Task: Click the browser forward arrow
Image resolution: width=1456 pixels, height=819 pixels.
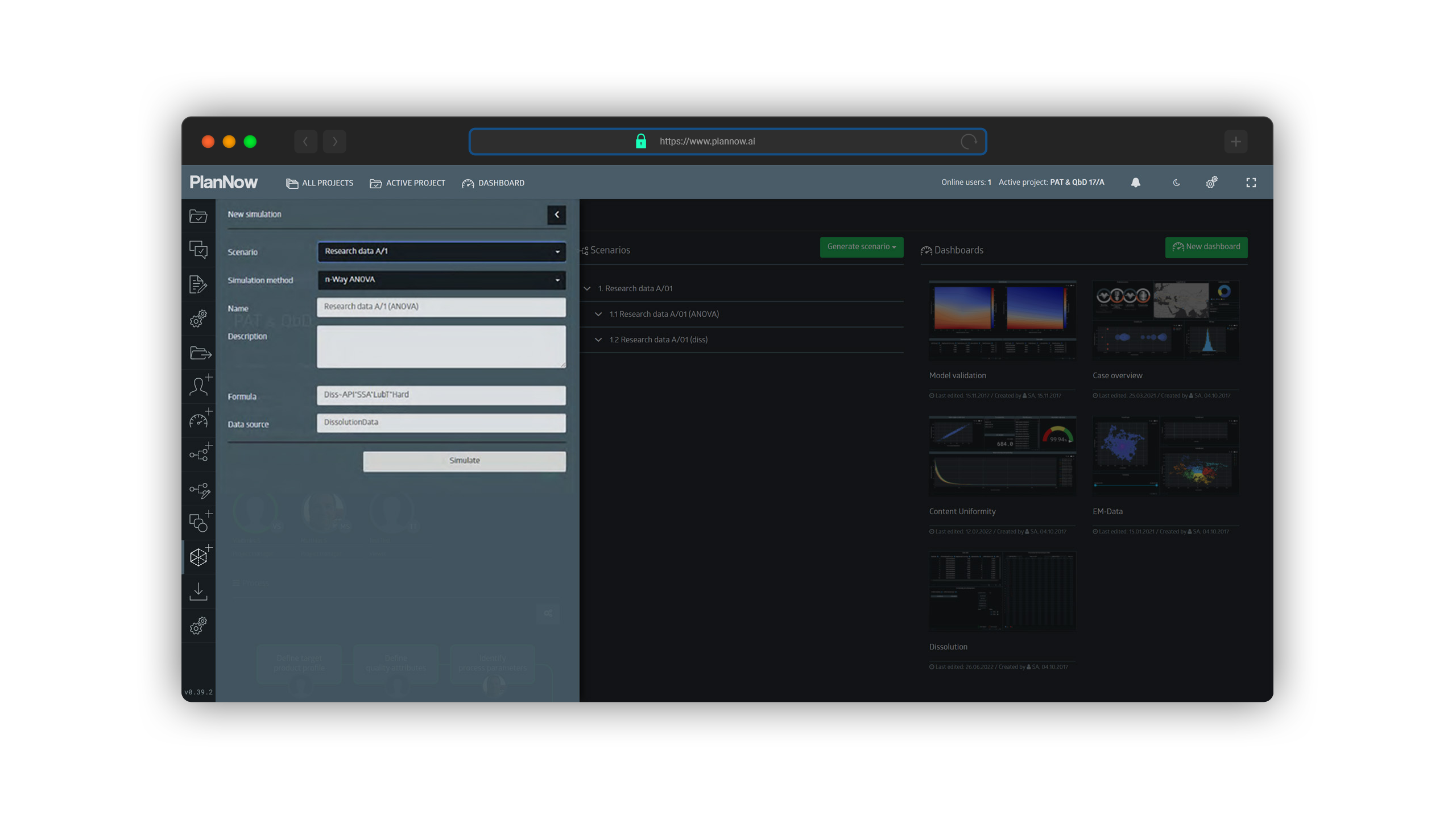Action: coord(334,142)
